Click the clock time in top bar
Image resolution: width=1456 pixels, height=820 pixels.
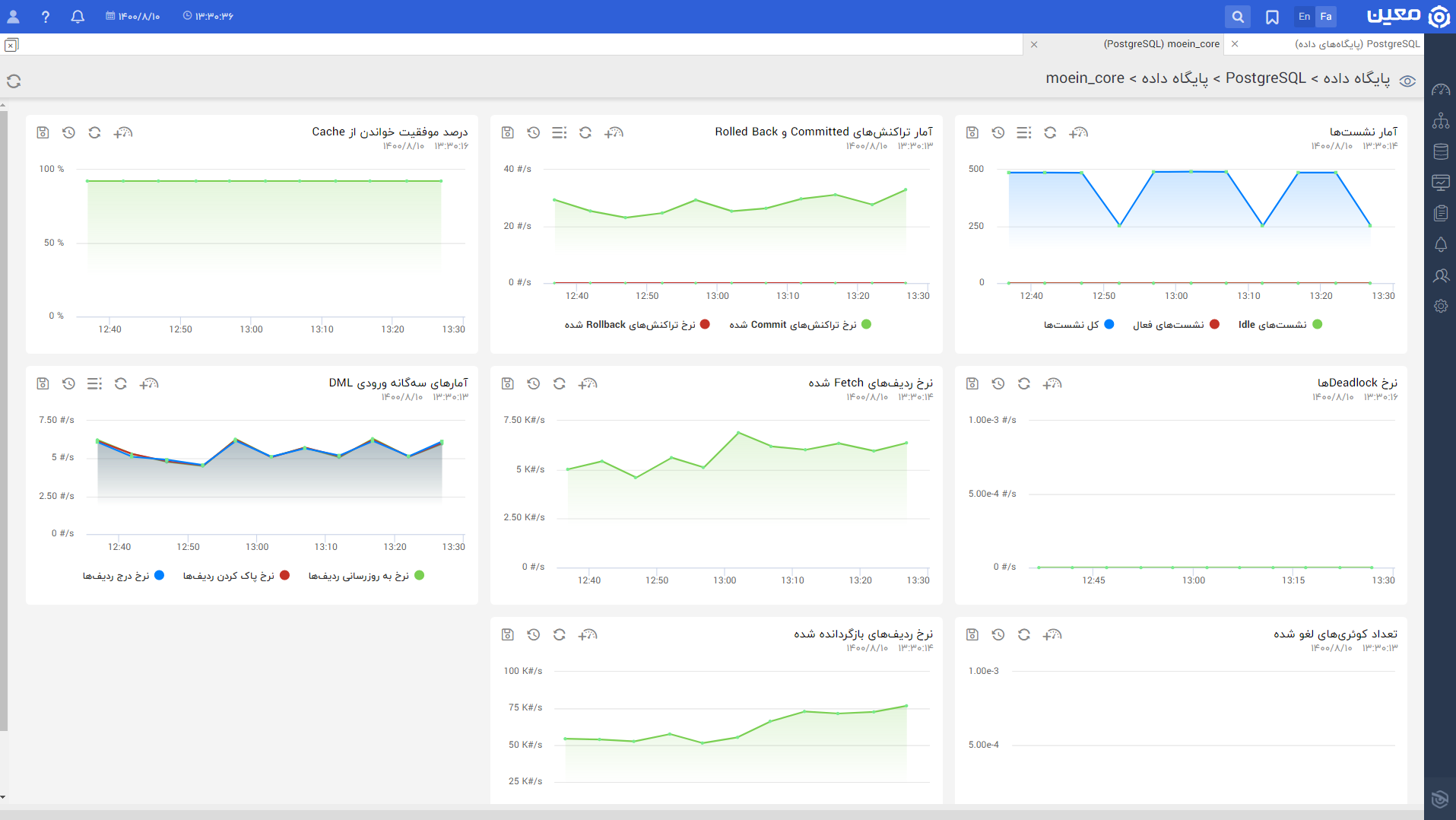click(208, 16)
